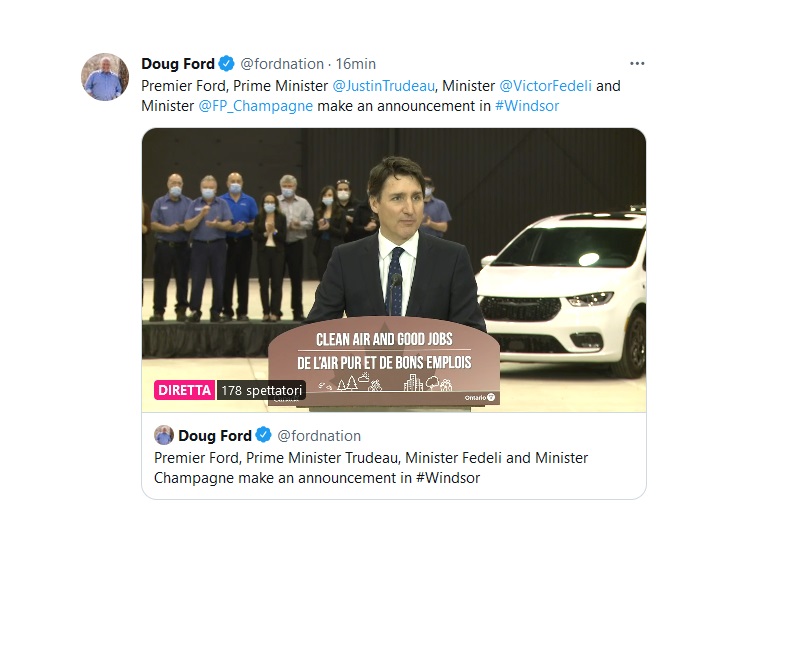Click the blue verified badge beside Doug Ford
Screen dimensions: 788x651
coord(227,63)
